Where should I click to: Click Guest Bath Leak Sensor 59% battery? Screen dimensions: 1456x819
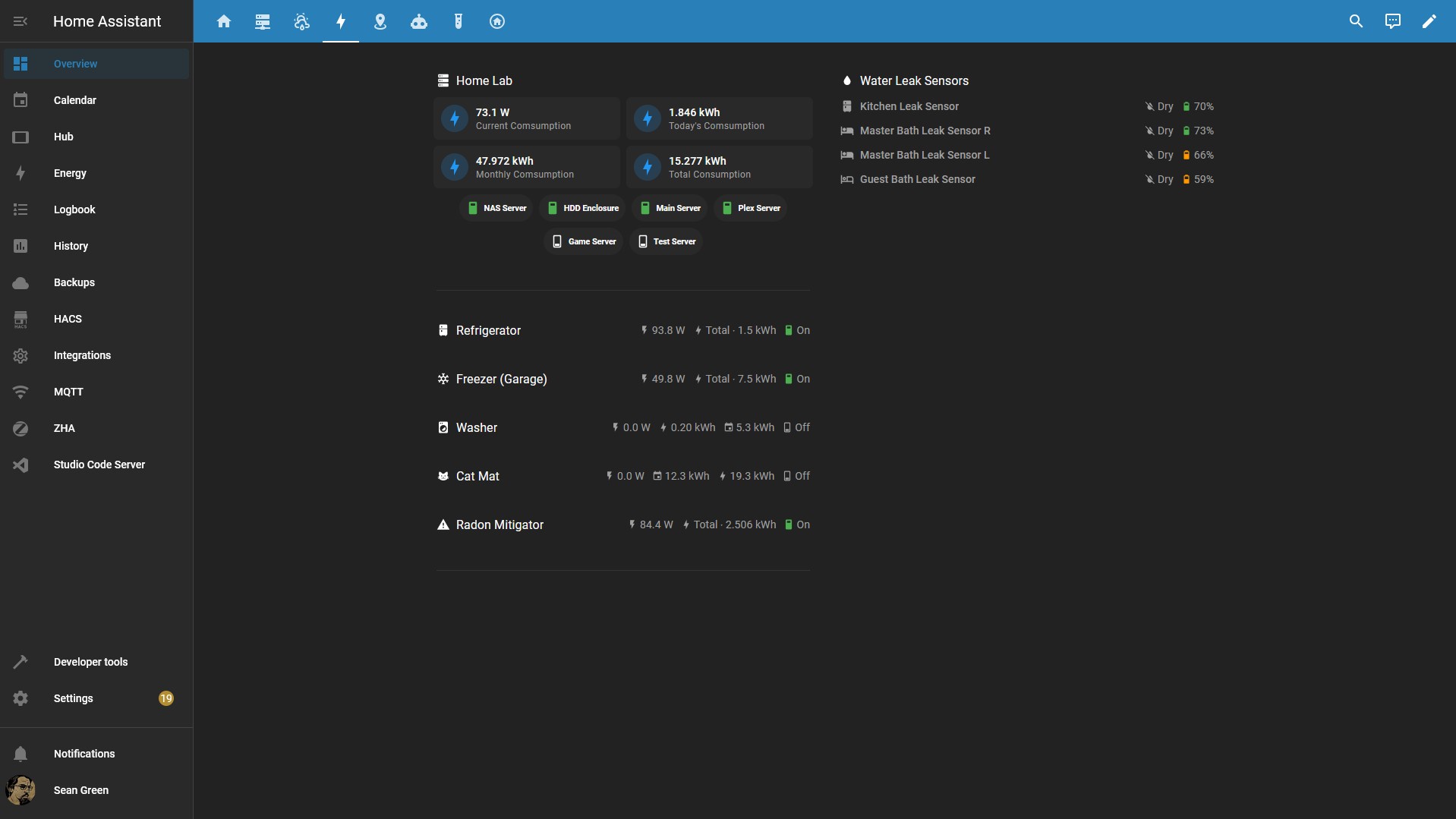[x=1198, y=179]
